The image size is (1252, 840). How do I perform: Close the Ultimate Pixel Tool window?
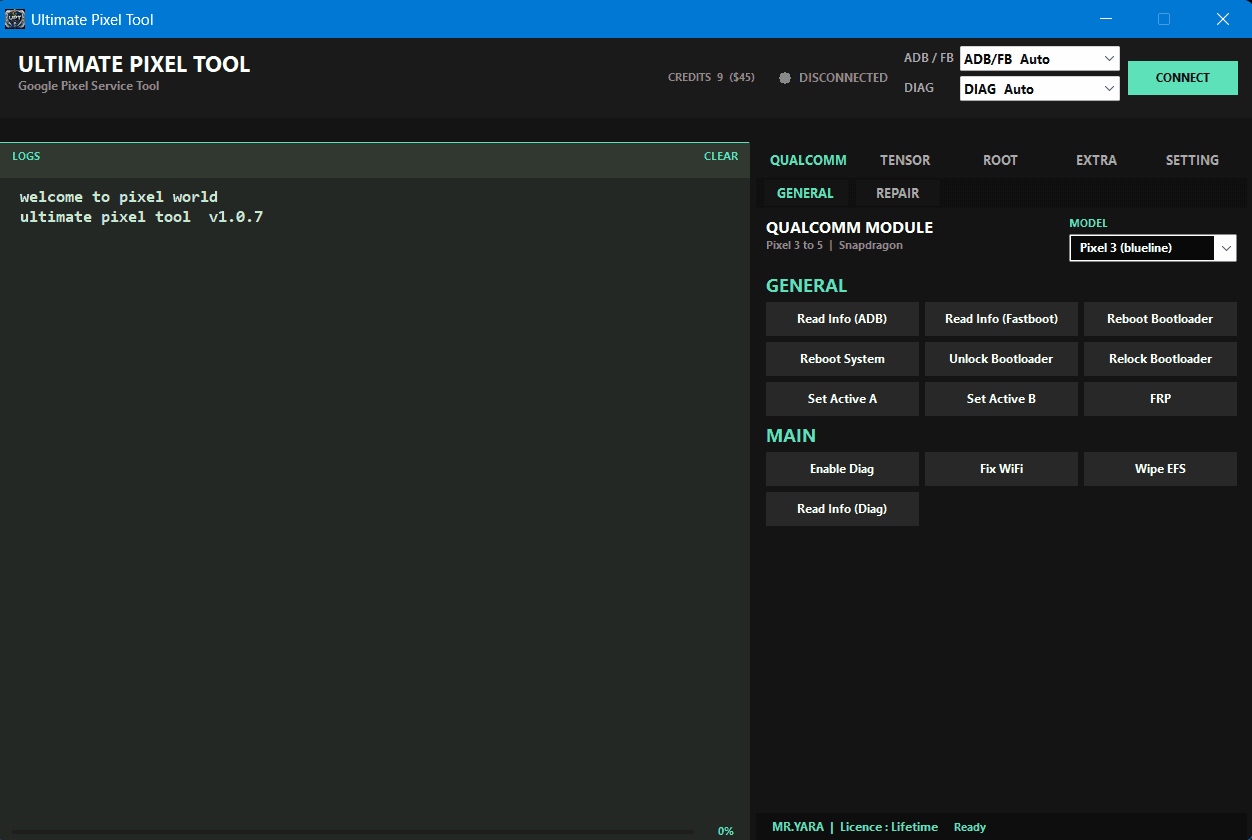pyautogui.click(x=1222, y=19)
